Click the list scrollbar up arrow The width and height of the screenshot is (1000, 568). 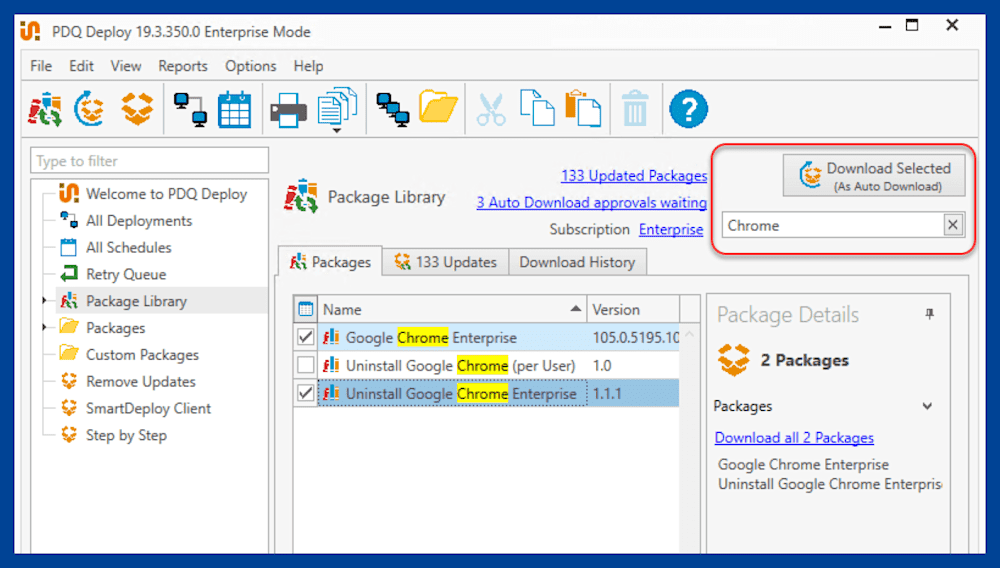coord(689,334)
